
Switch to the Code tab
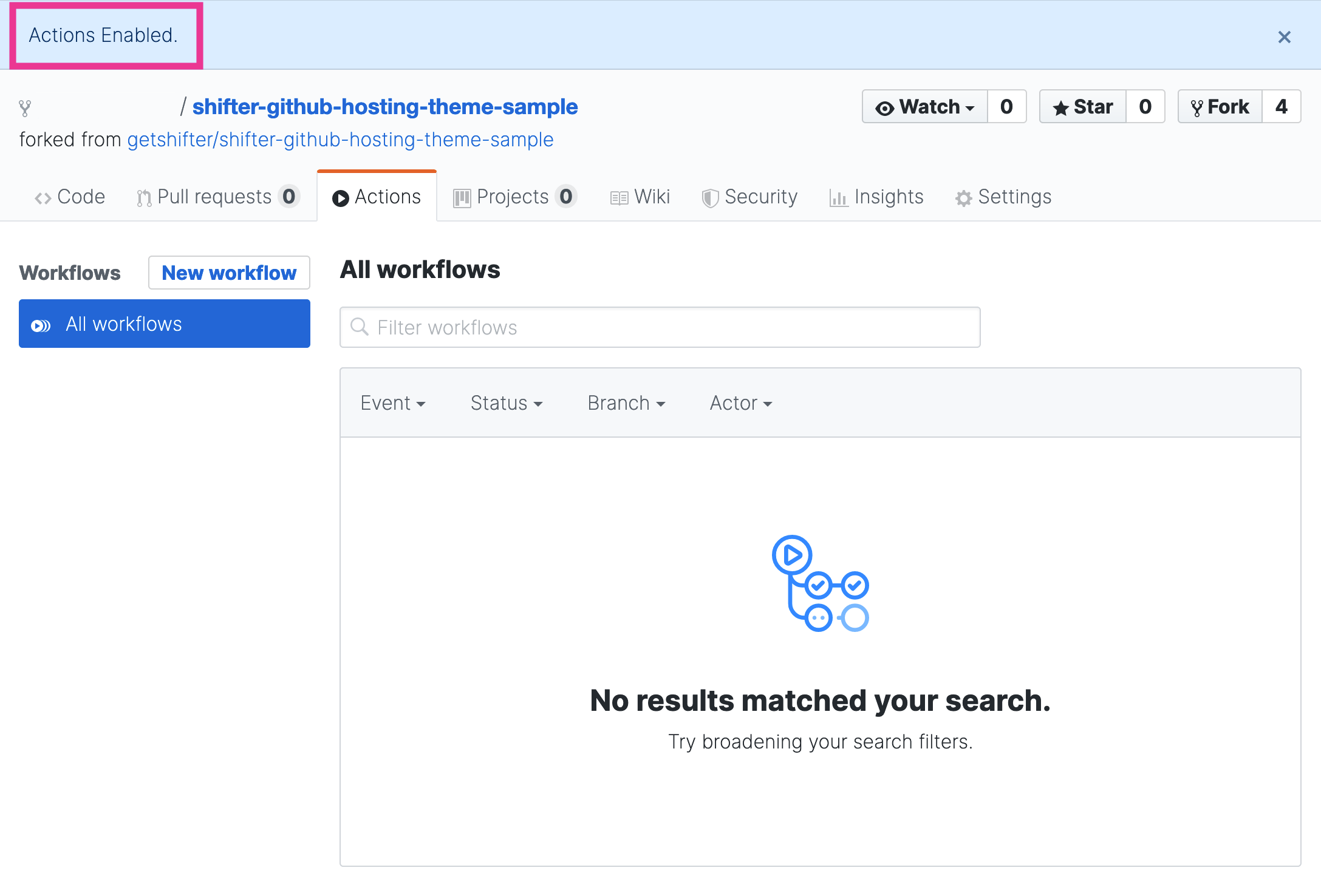pos(70,197)
